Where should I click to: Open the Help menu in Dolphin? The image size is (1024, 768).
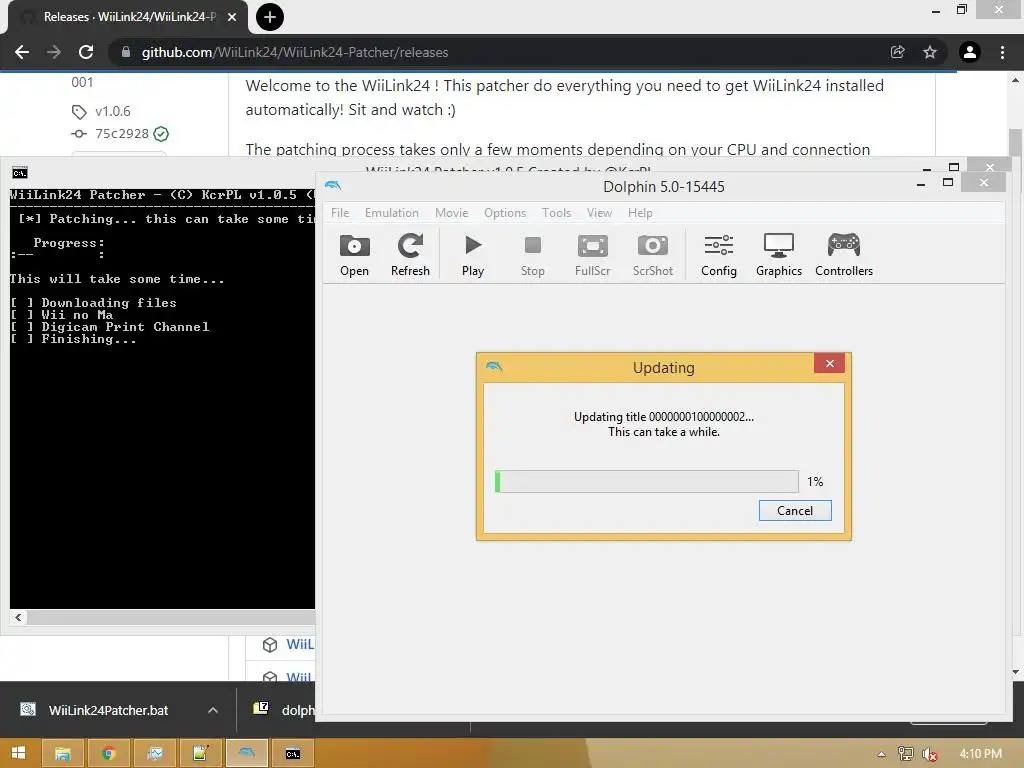tap(640, 213)
